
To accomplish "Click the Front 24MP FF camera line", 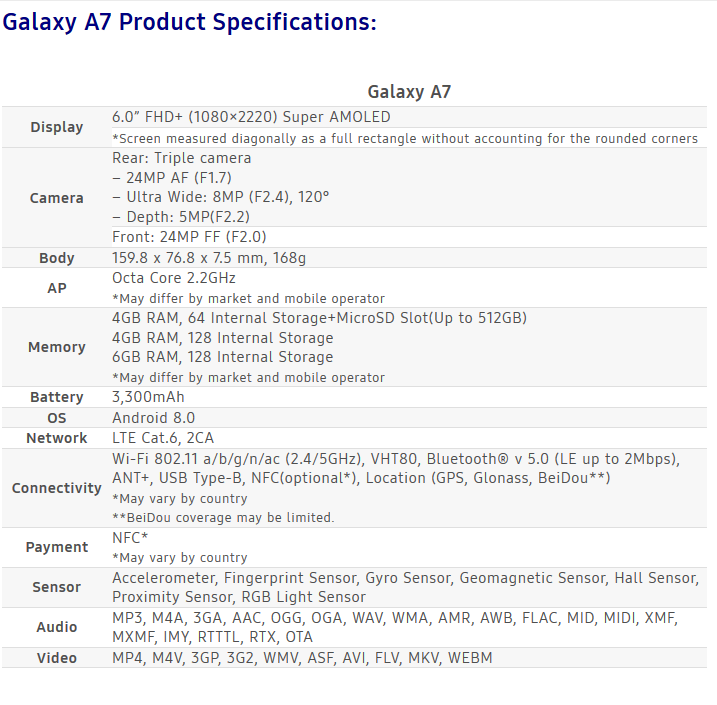I will pyautogui.click(x=189, y=237).
